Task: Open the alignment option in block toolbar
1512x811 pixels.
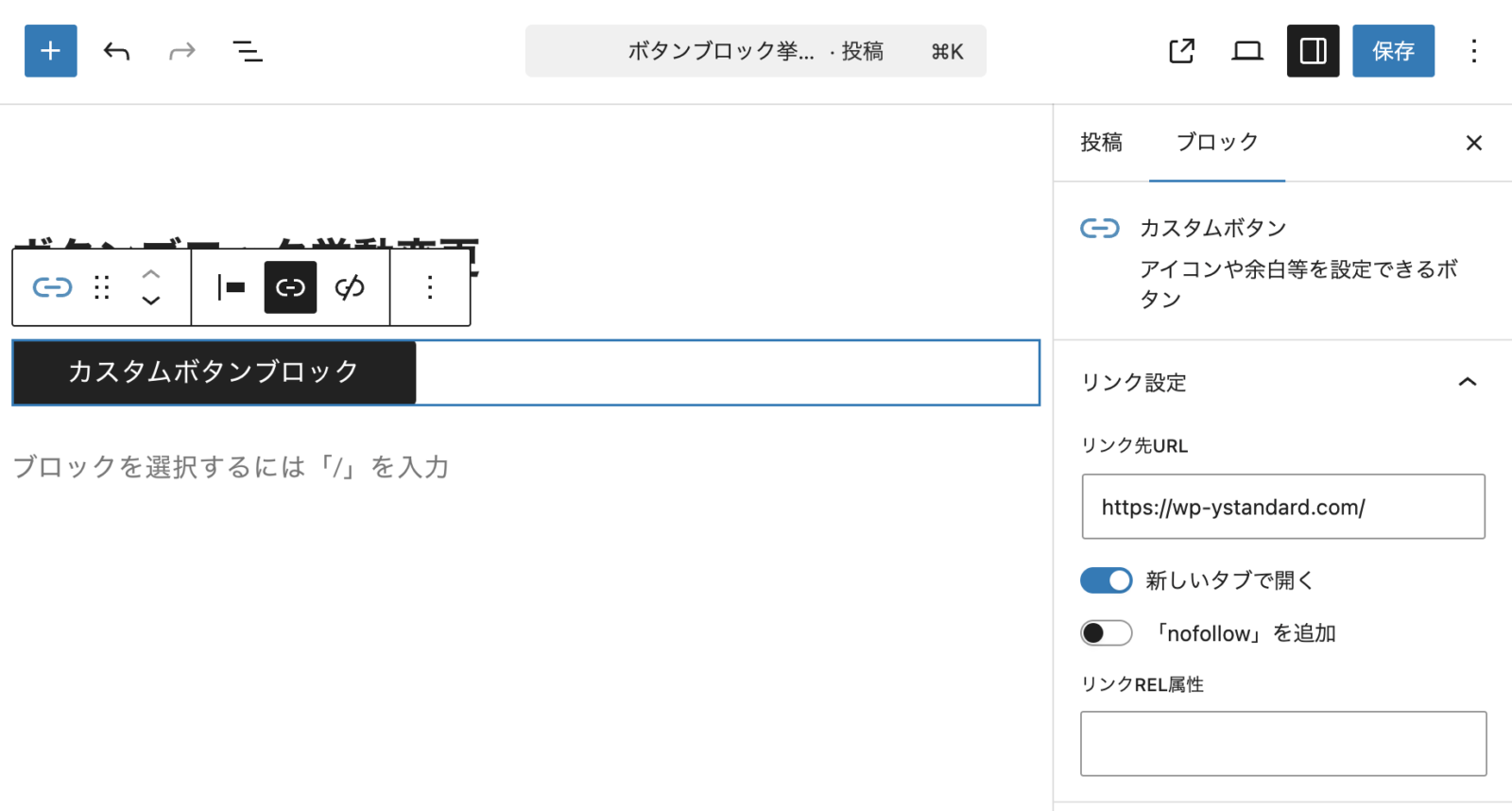Action: point(231,287)
